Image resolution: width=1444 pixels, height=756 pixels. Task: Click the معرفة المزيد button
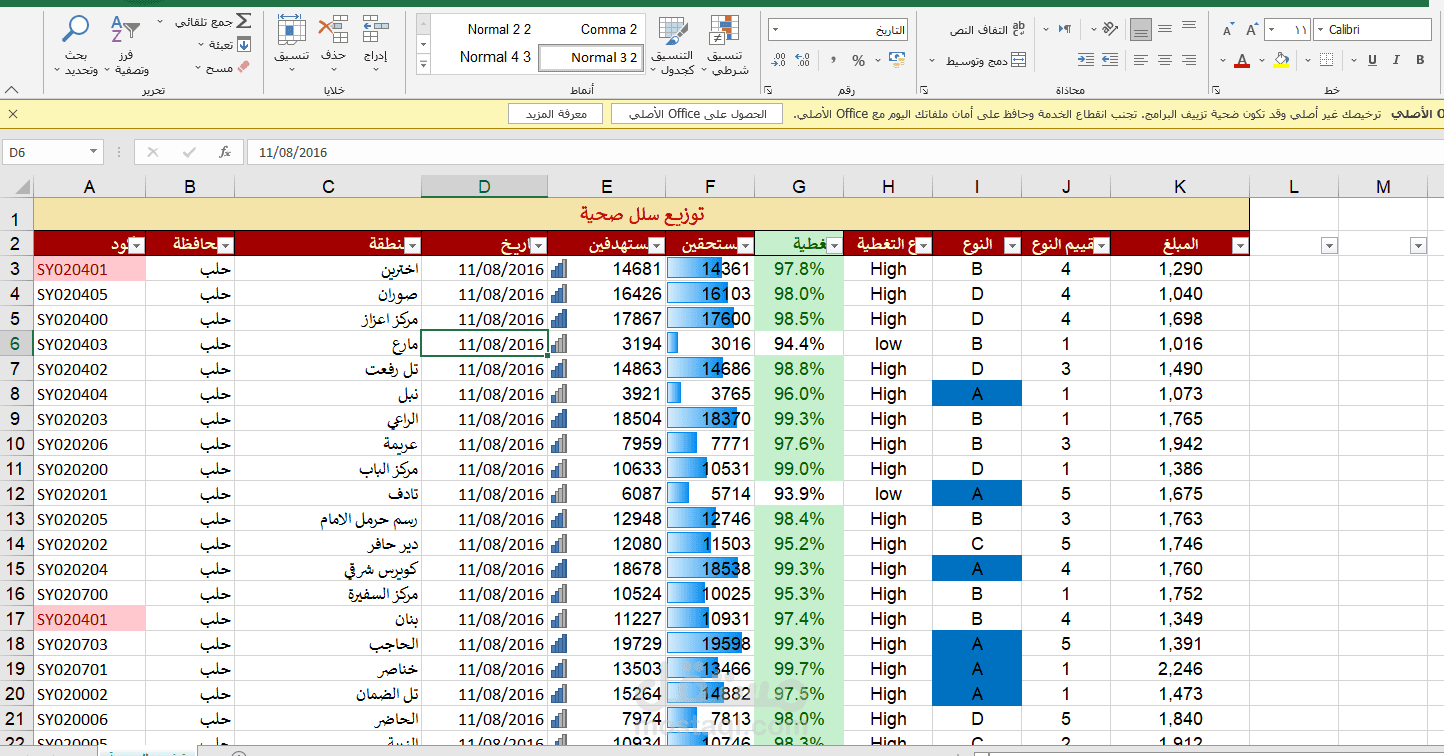pyautogui.click(x=555, y=114)
